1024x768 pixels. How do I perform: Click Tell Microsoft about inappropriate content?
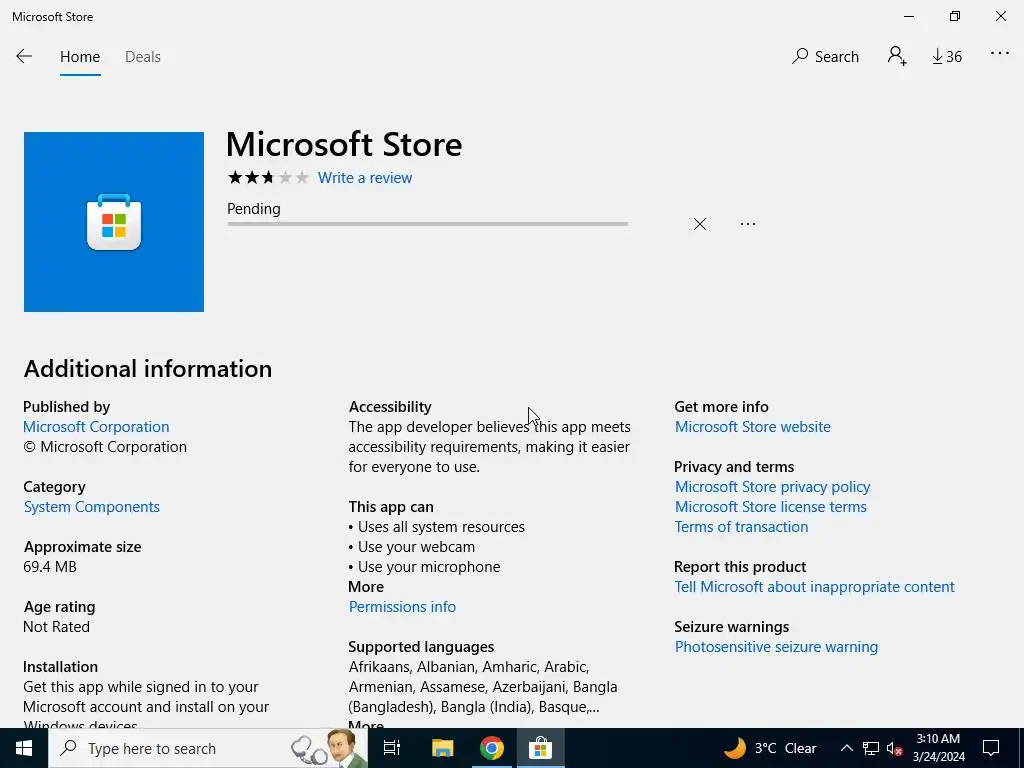point(814,586)
